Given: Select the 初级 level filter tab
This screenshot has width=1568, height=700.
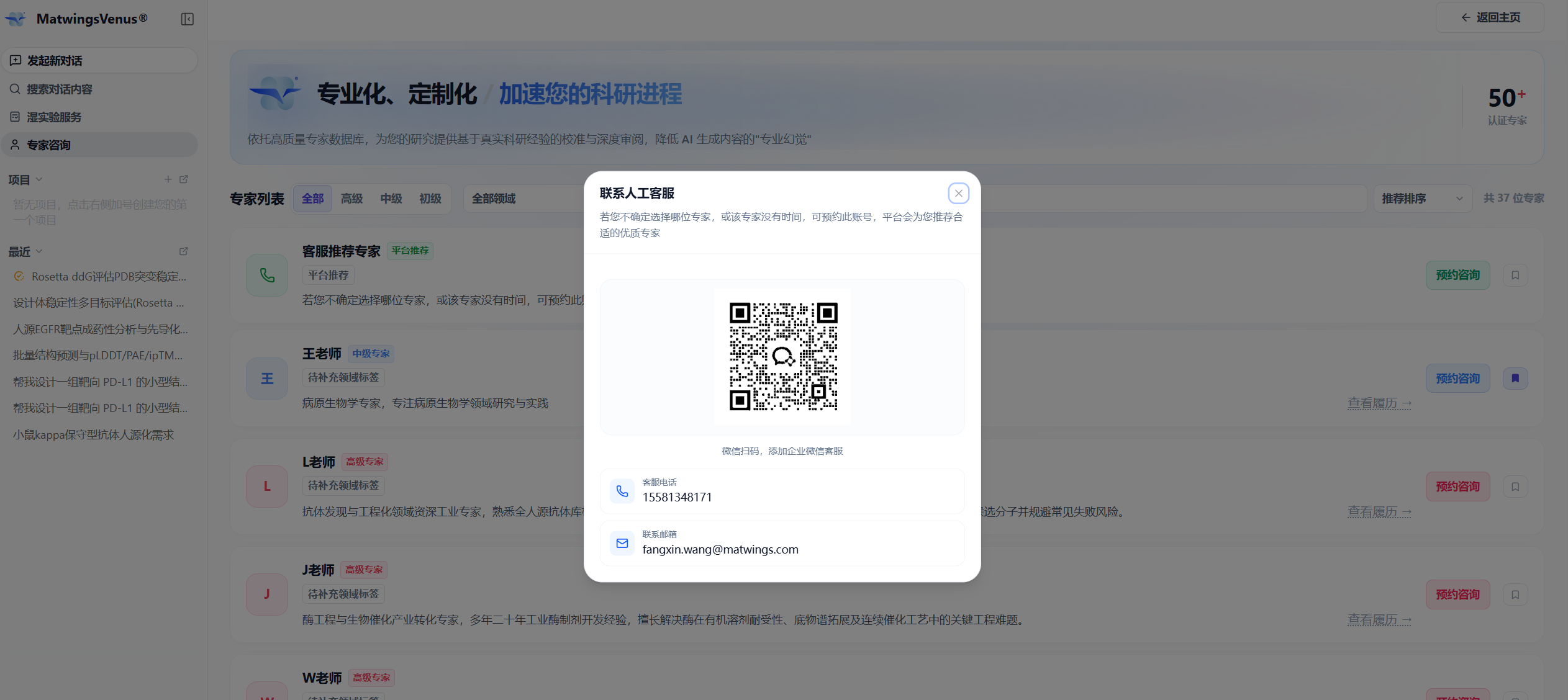Looking at the screenshot, I should (430, 199).
